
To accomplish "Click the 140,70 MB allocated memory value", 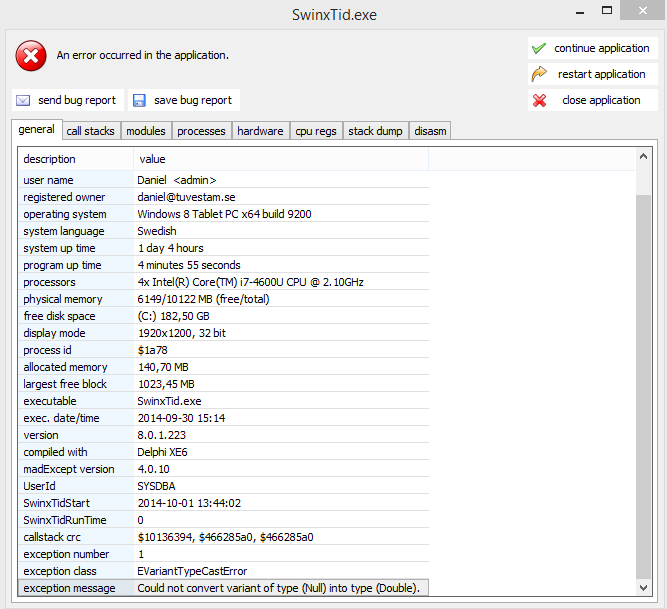I will (x=163, y=367).
